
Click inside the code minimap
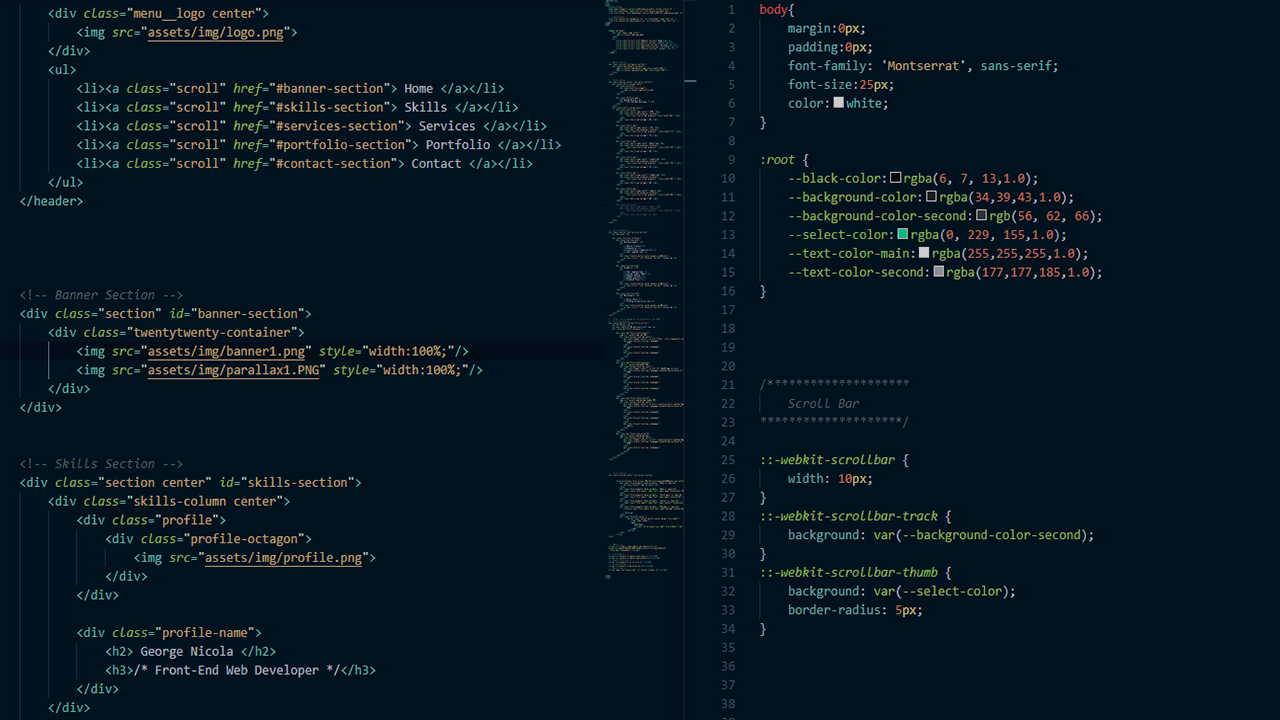tap(645, 300)
